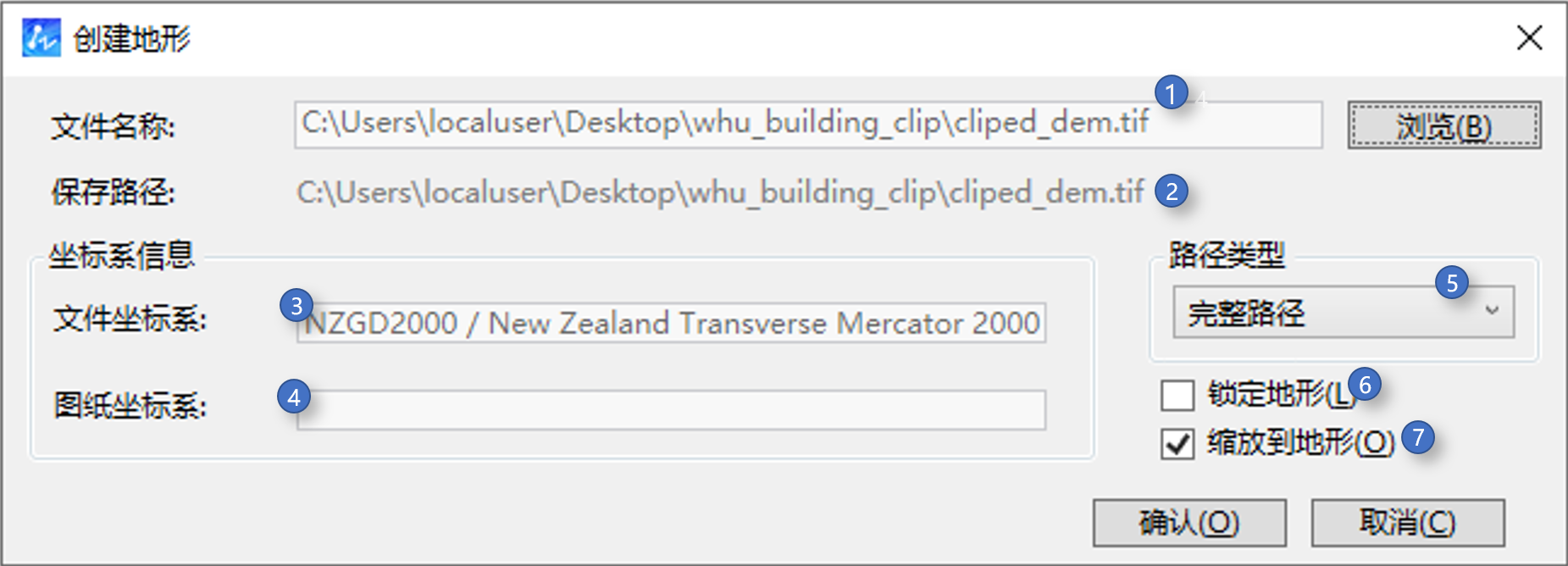Enable the 锁定地形(L) checkbox
The height and width of the screenshot is (566, 1568).
1177,395
